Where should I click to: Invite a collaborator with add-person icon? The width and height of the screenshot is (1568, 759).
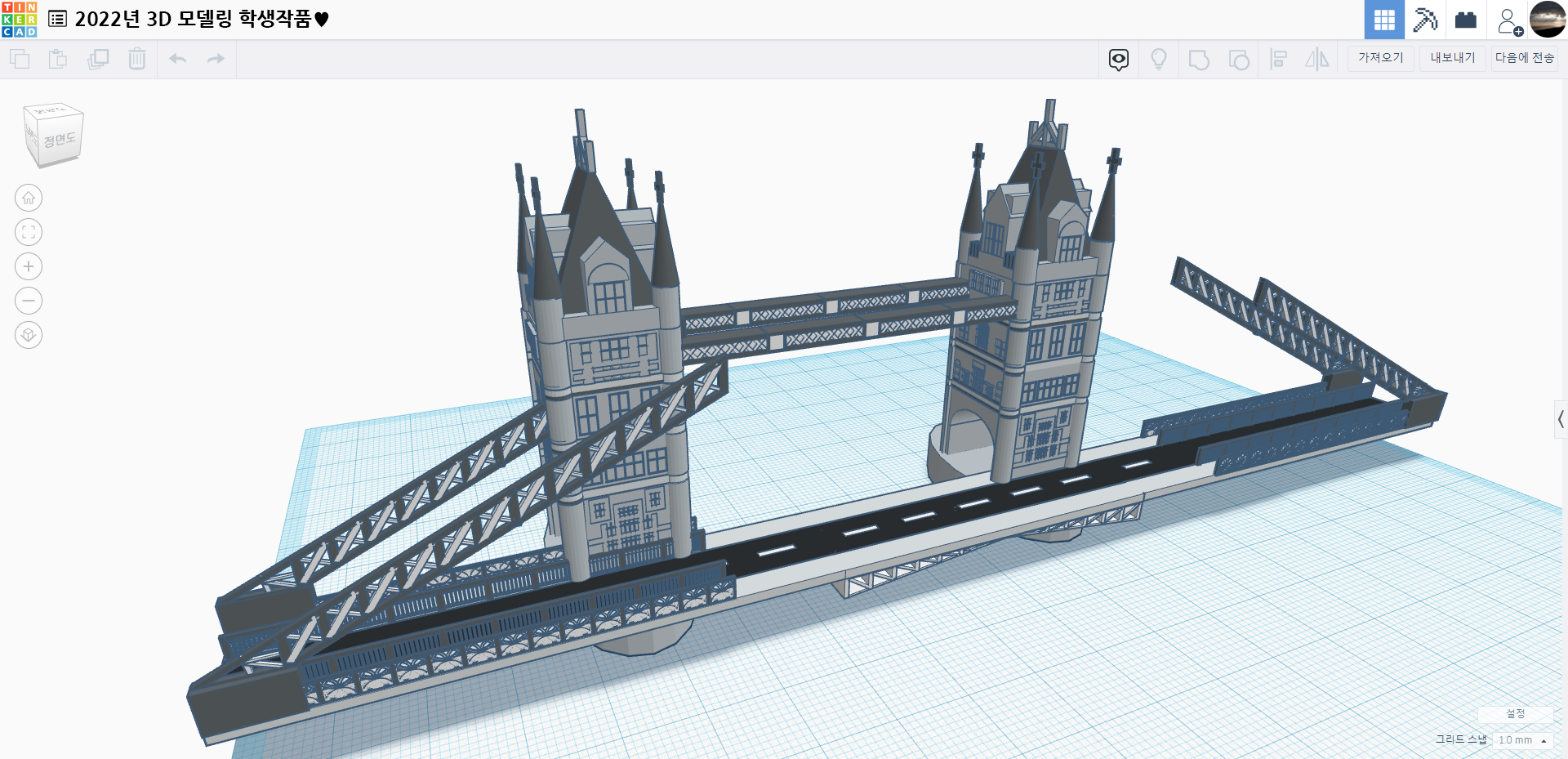1509,21
